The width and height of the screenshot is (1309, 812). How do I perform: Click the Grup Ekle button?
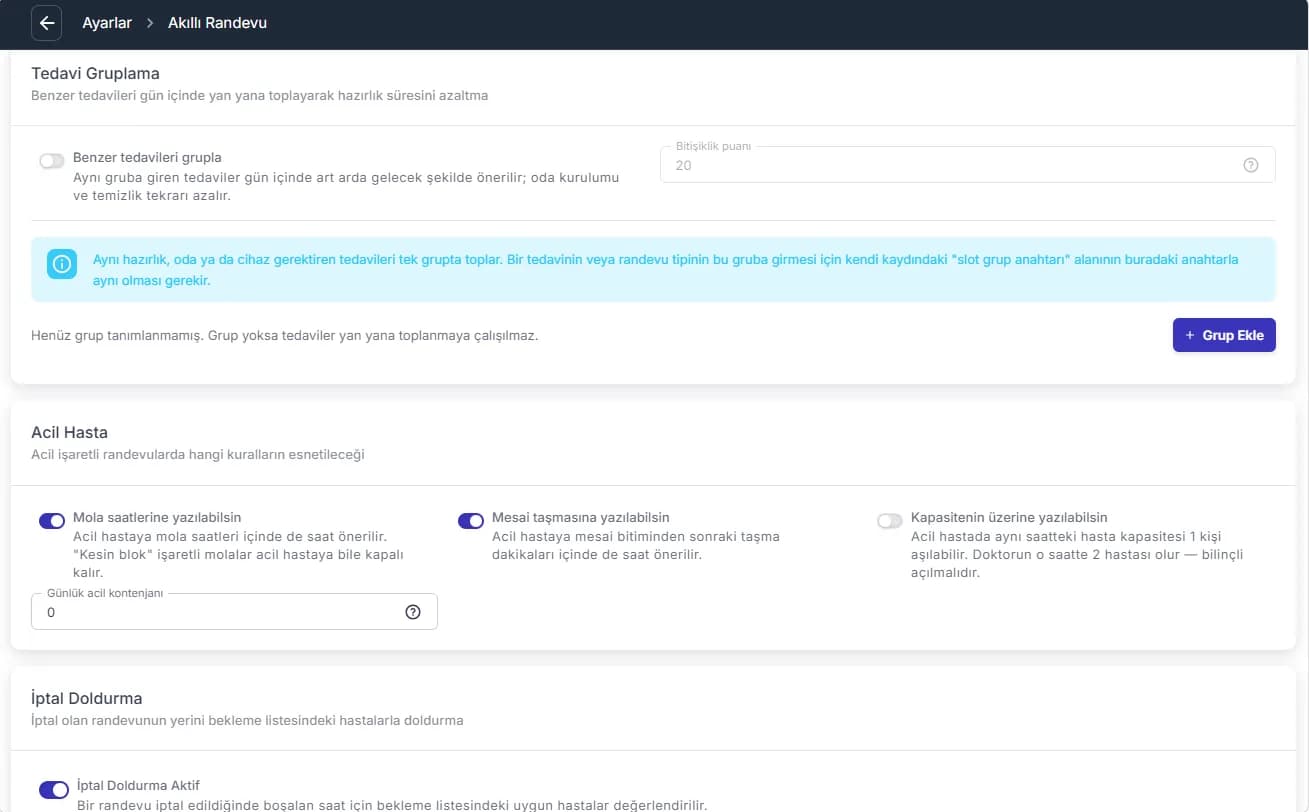(1224, 335)
